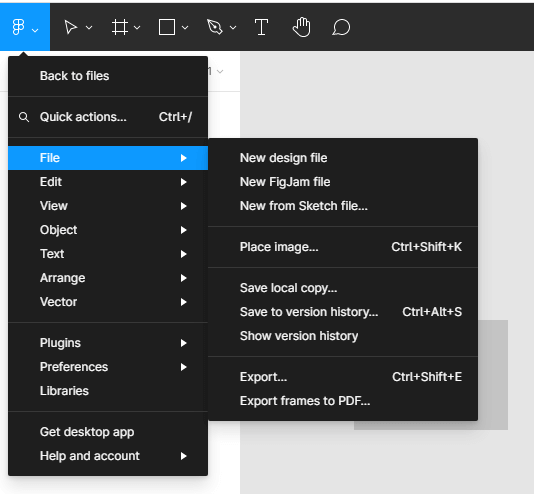This screenshot has width=534, height=494.
Task: Expand the Frame tool dropdown chevron
Action: [x=137, y=28]
